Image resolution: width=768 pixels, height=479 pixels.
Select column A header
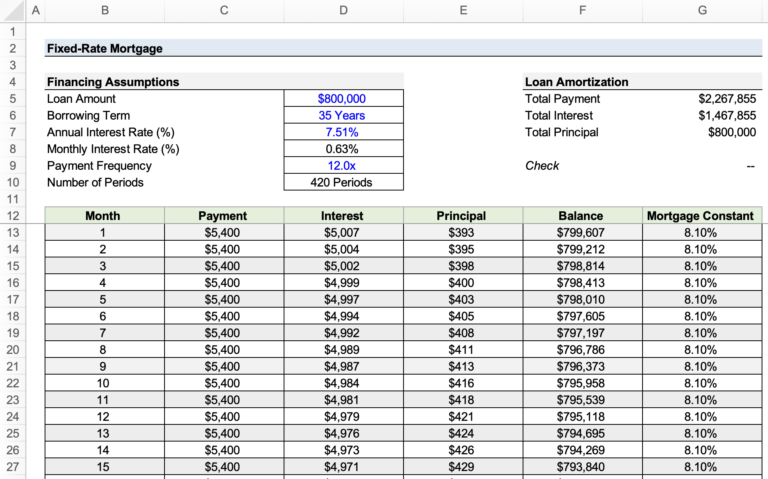[x=35, y=10]
